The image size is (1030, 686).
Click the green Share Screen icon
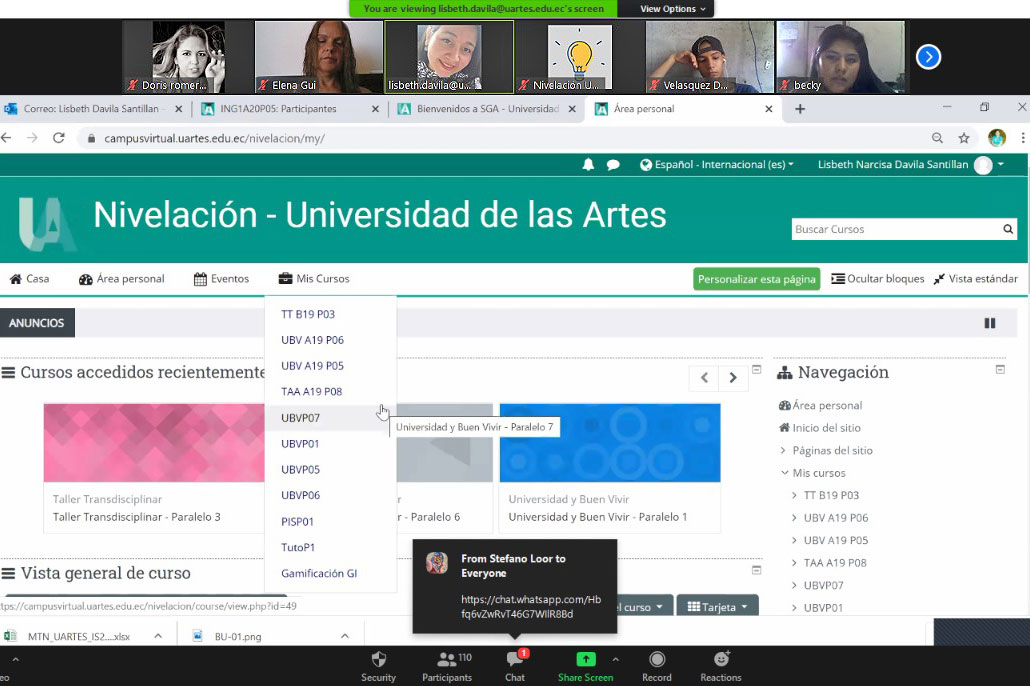(585, 660)
